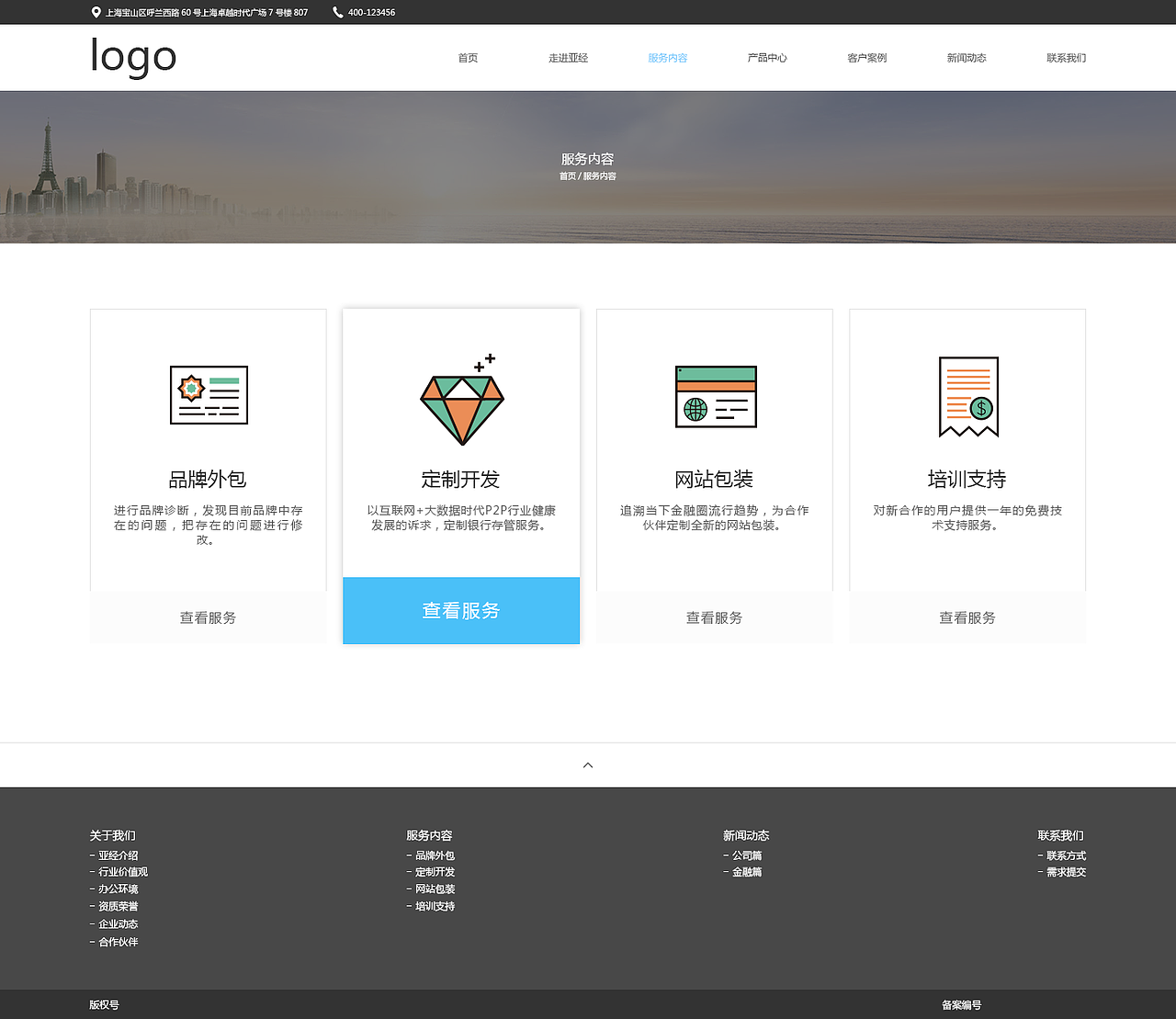Click the diamond icon above 定制开发
This screenshot has width=1176, height=1019.
[x=461, y=402]
